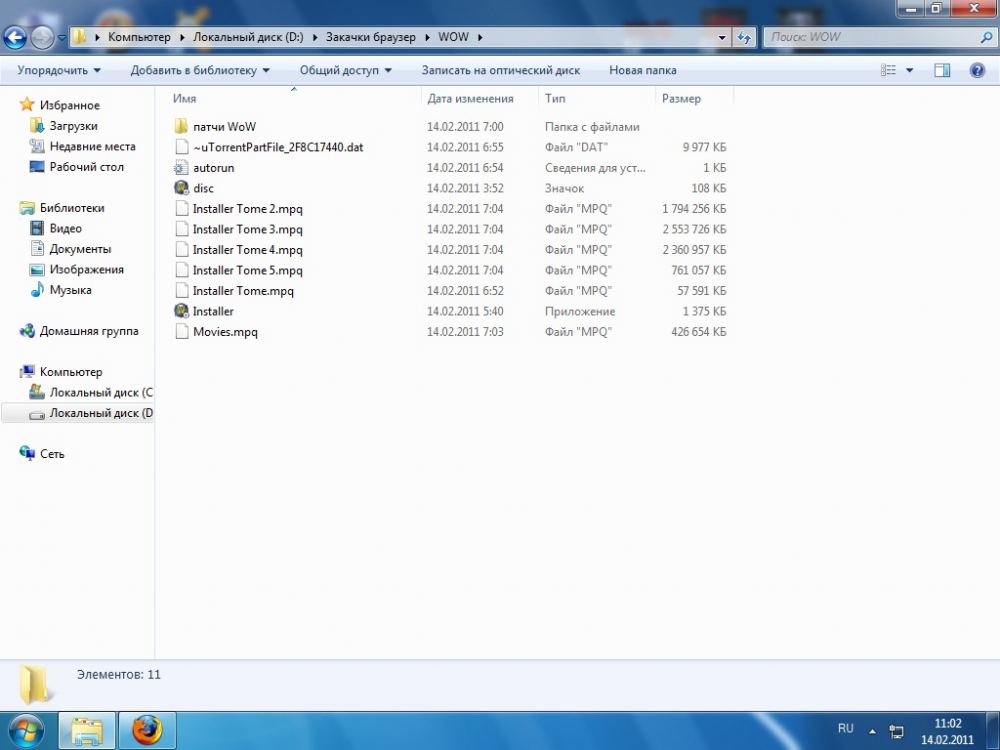This screenshot has width=1000, height=750.
Task: Click the change view icon
Action: [x=888, y=70]
